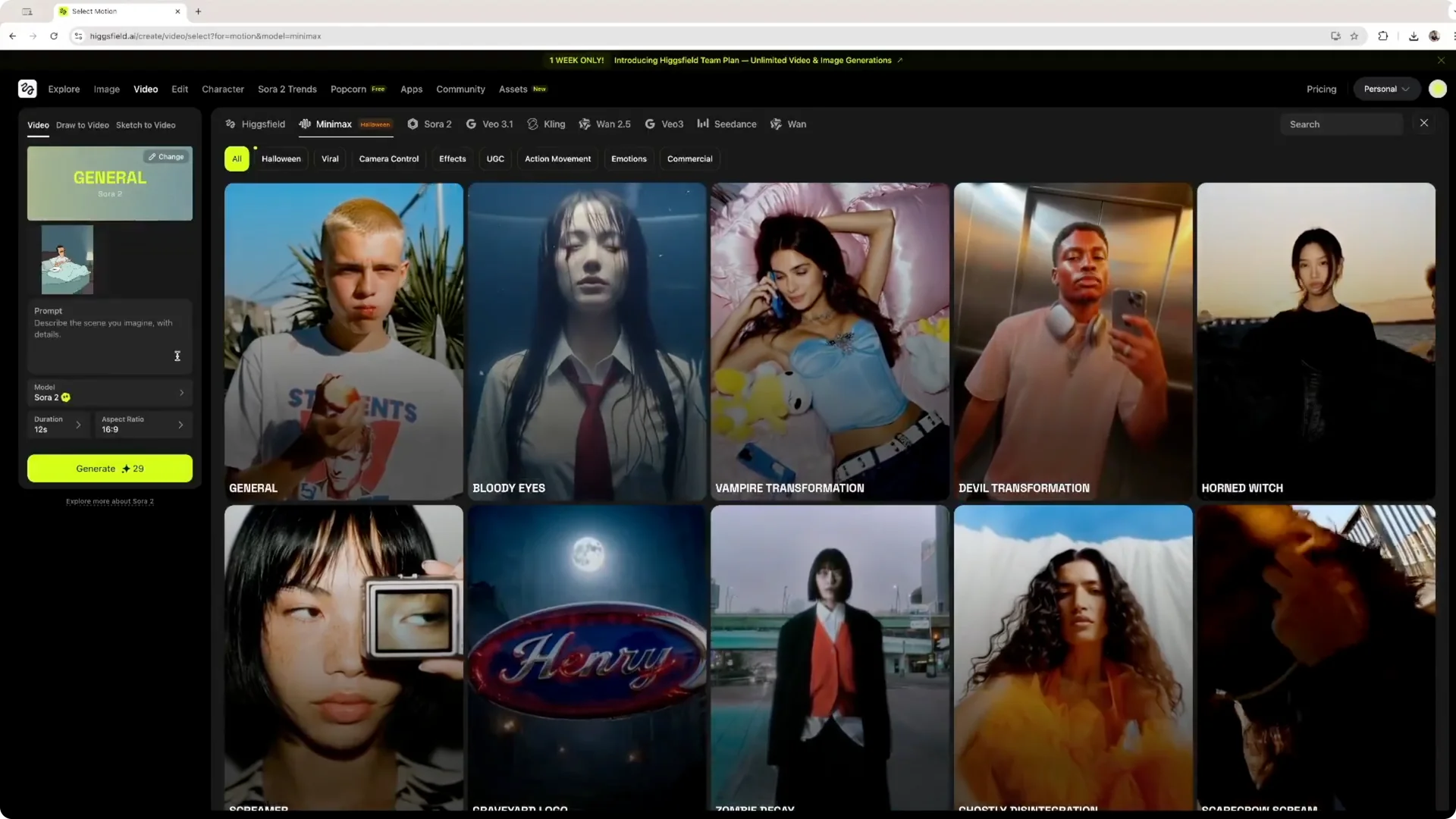Open the Community menu item
Screen dimensions: 1456x819
(460, 89)
